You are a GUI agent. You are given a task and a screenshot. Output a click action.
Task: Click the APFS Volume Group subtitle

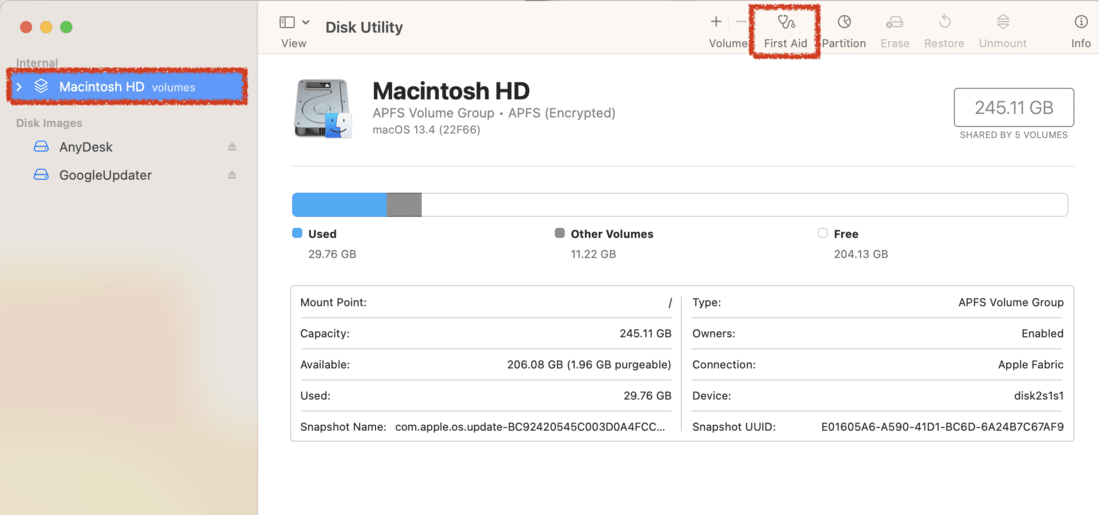tap(494, 114)
